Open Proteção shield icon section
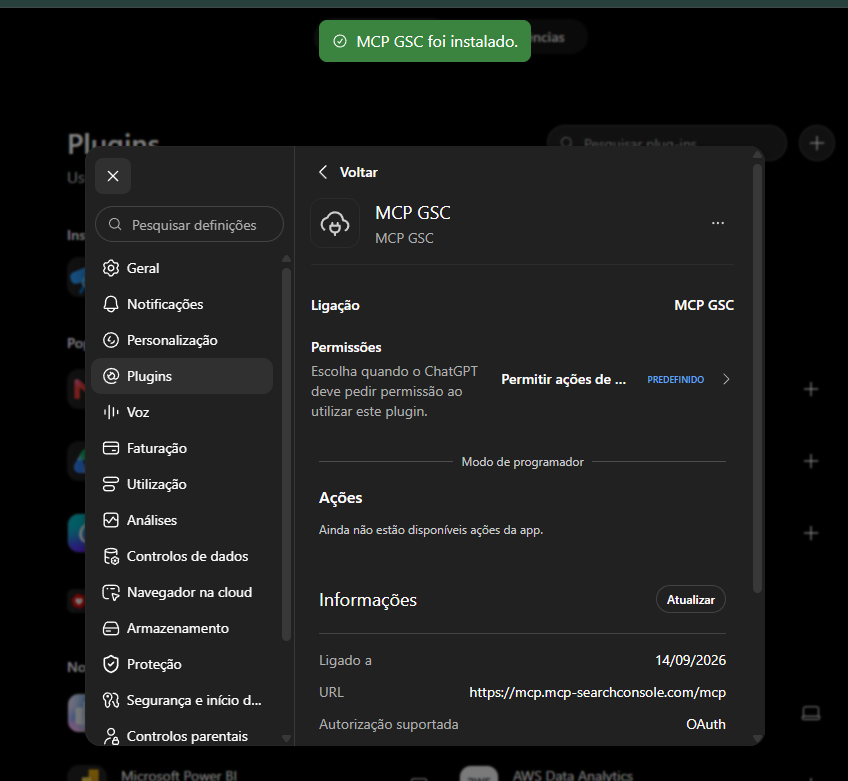The width and height of the screenshot is (848, 781). 111,664
